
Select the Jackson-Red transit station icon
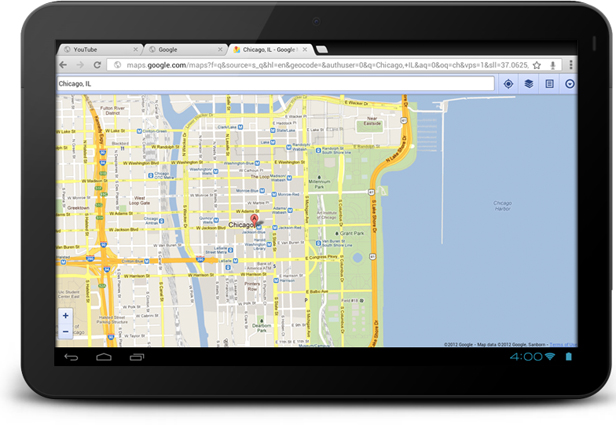coord(275,228)
